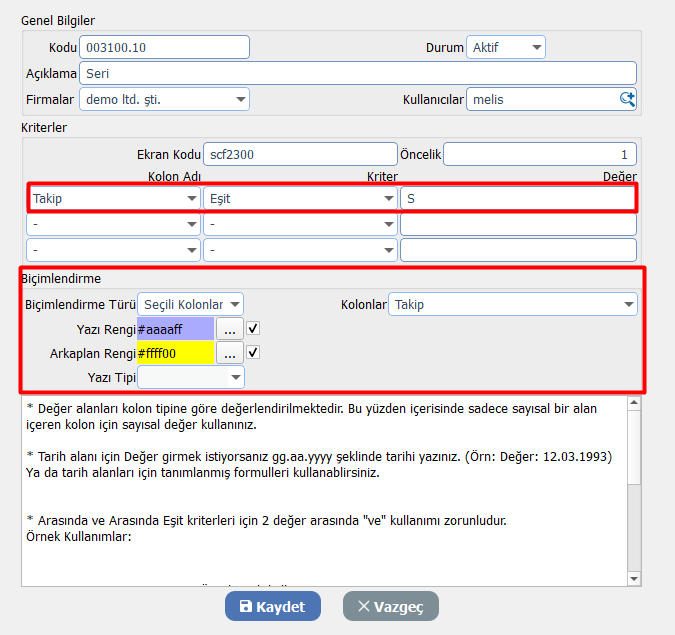Click the Açıklama field containing Seri
Screen dimensions: 675x635
(358, 73)
